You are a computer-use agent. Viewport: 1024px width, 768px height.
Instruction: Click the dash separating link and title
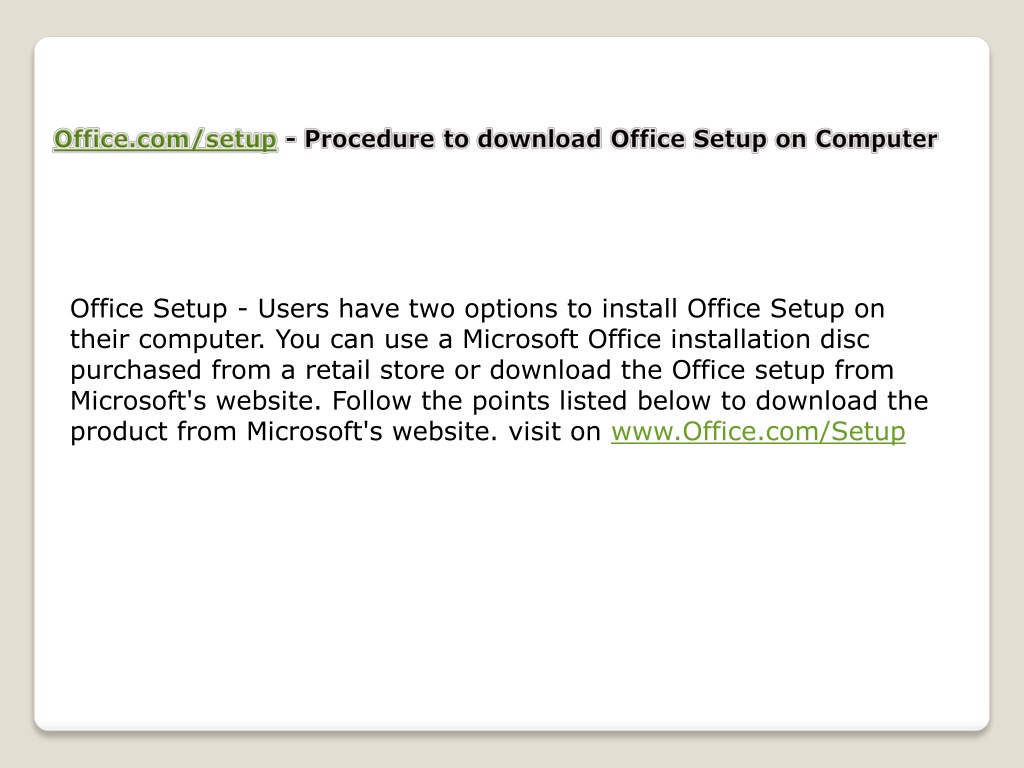291,140
